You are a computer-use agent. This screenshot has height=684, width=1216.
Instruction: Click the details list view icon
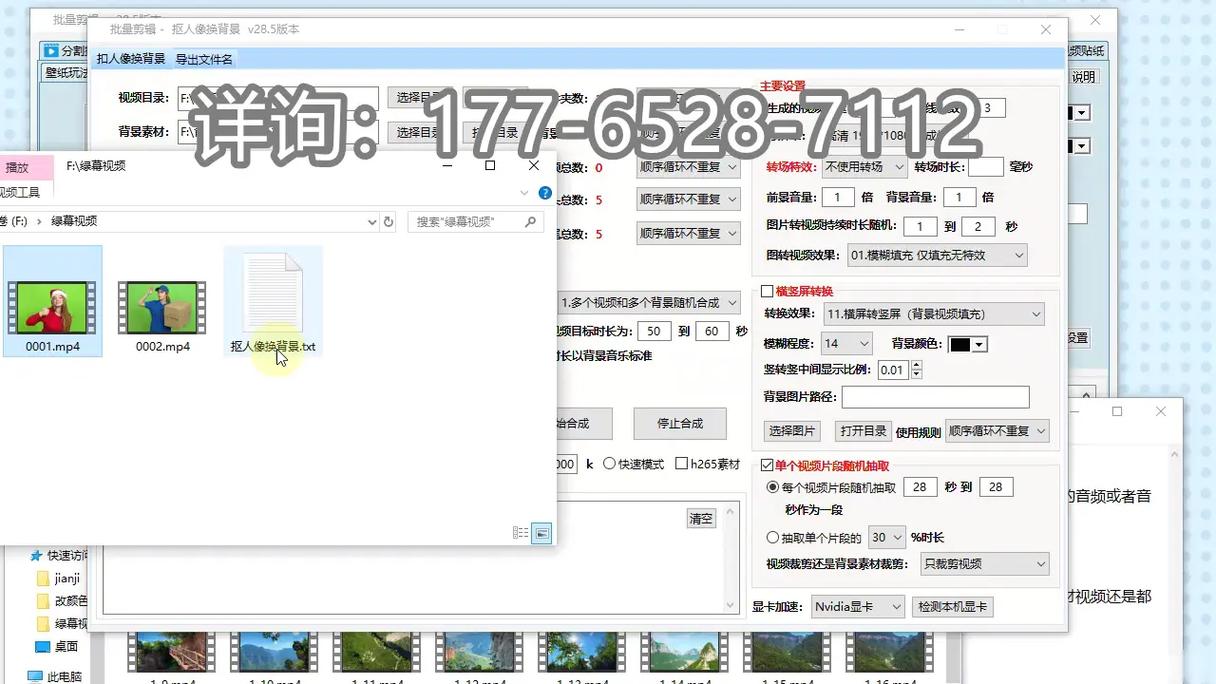click(x=520, y=532)
